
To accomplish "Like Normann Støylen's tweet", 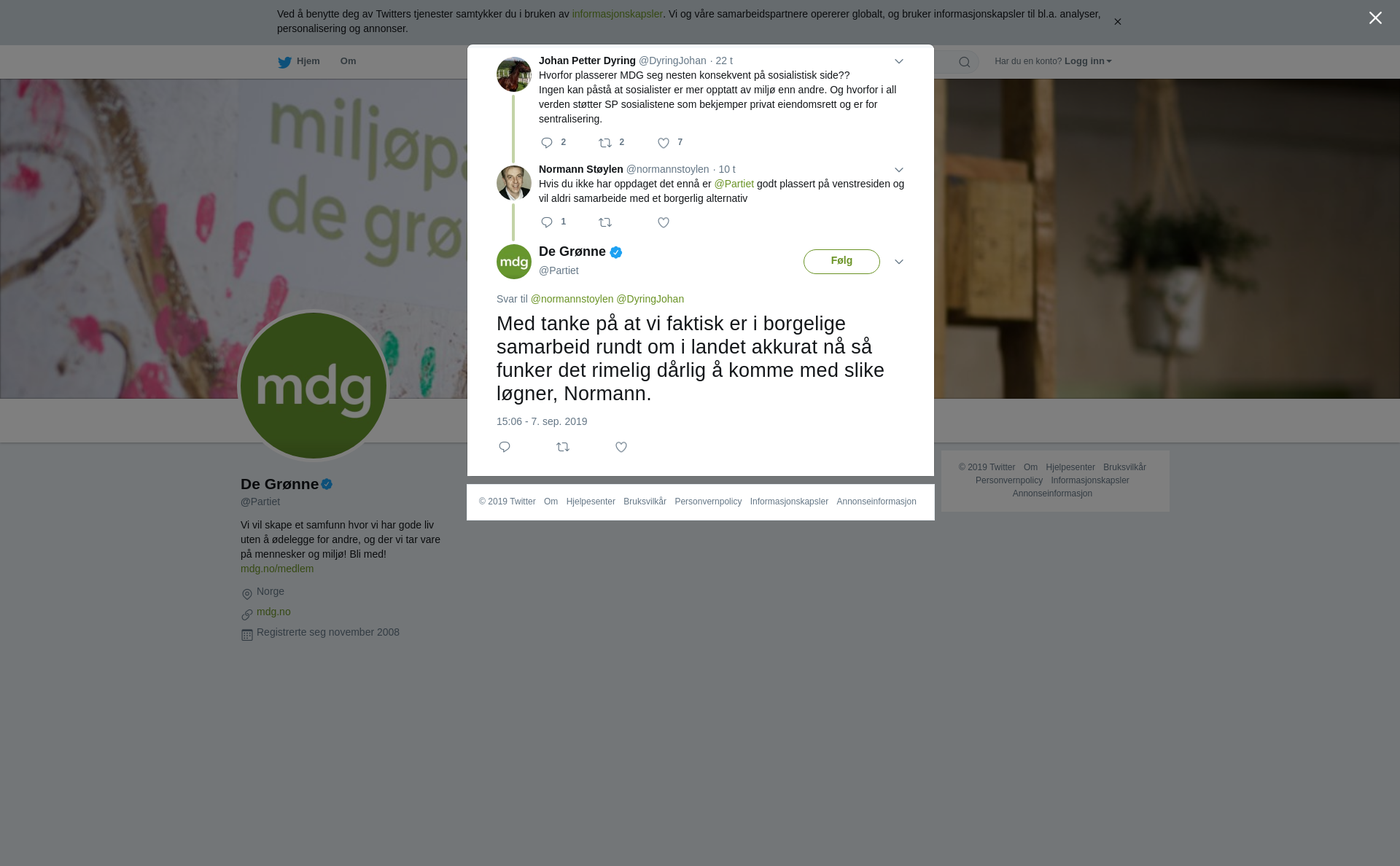I will pos(664,222).
